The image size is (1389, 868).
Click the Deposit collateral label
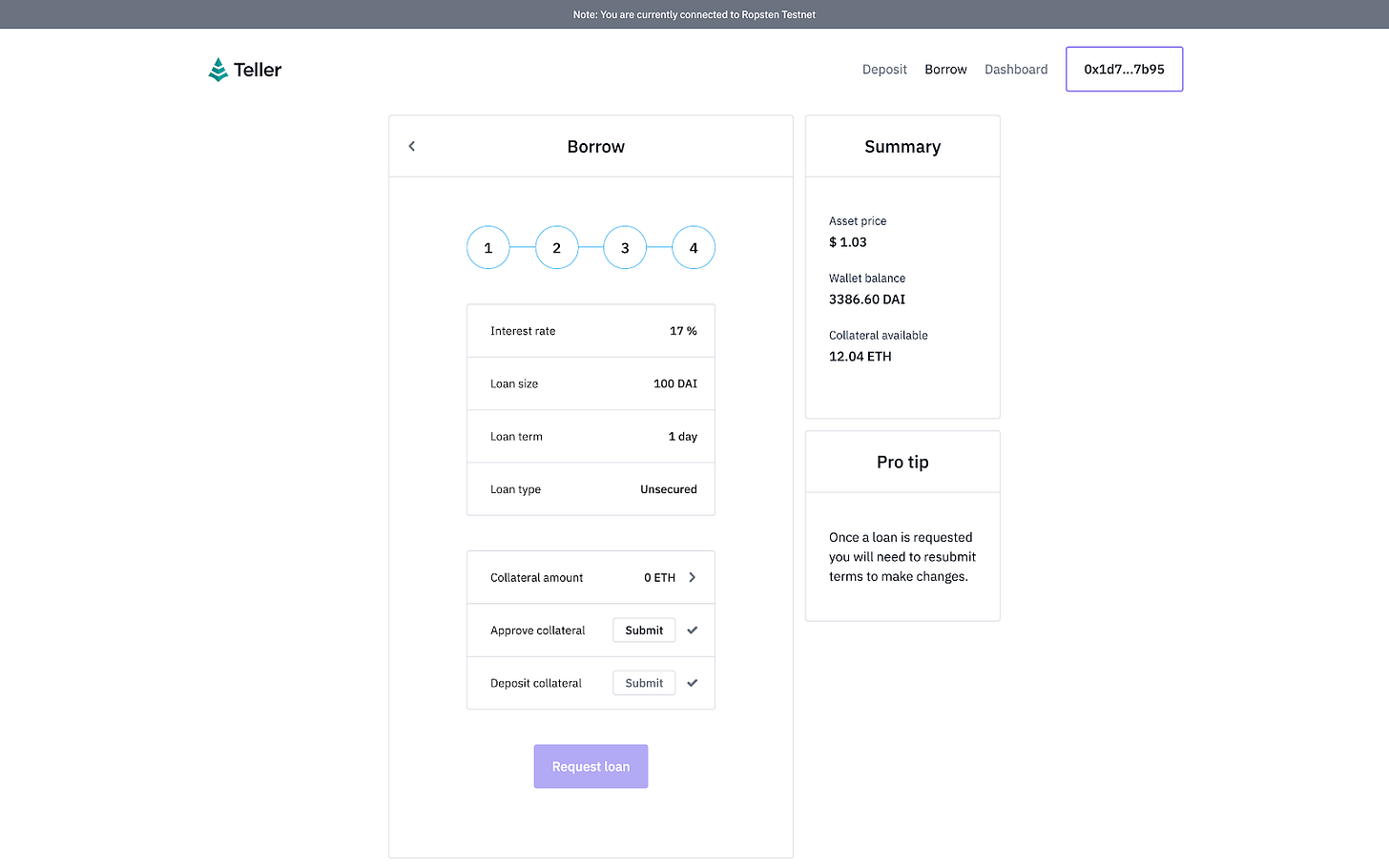pyautogui.click(x=536, y=683)
